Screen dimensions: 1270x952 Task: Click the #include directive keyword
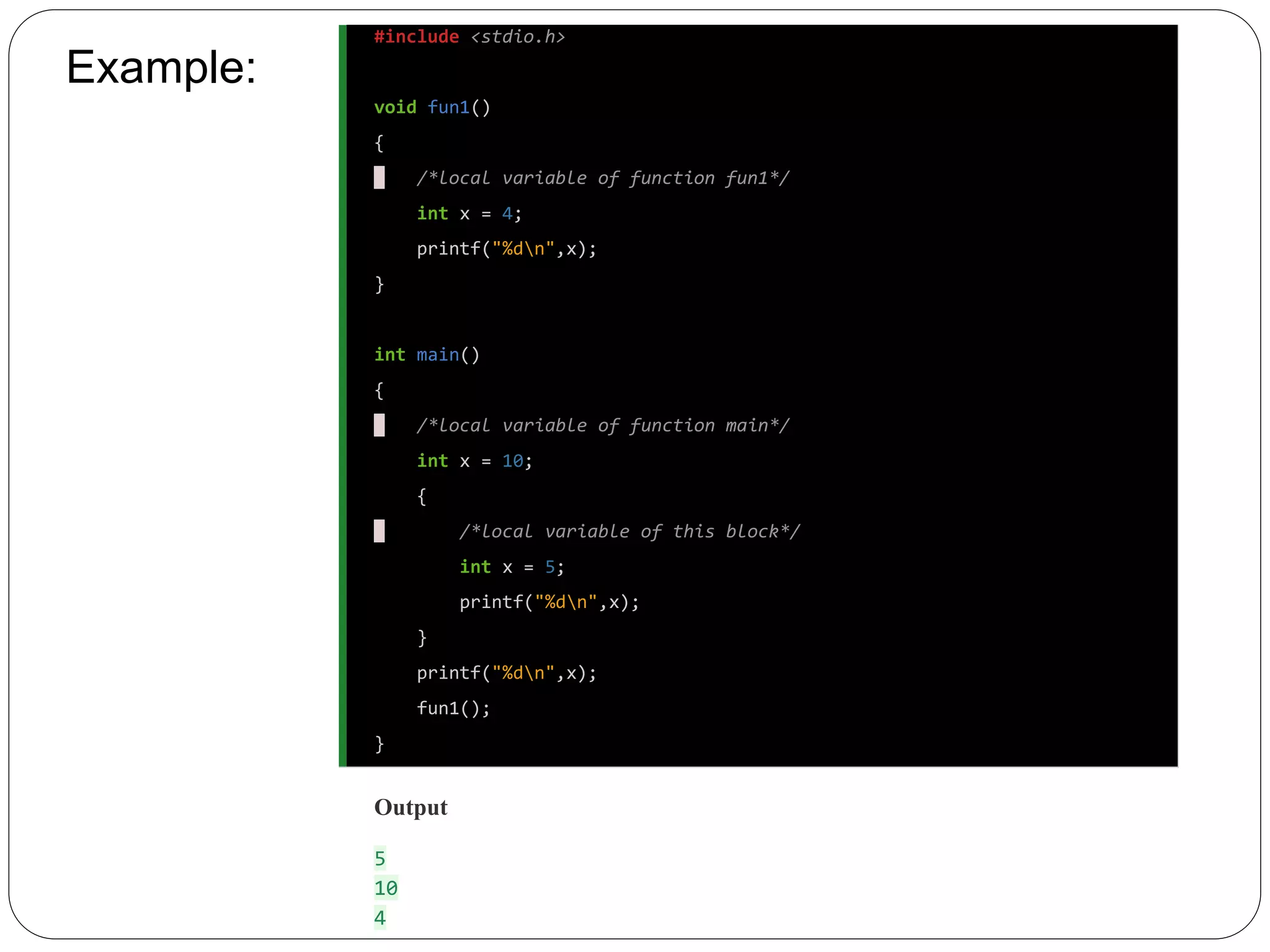416,37
